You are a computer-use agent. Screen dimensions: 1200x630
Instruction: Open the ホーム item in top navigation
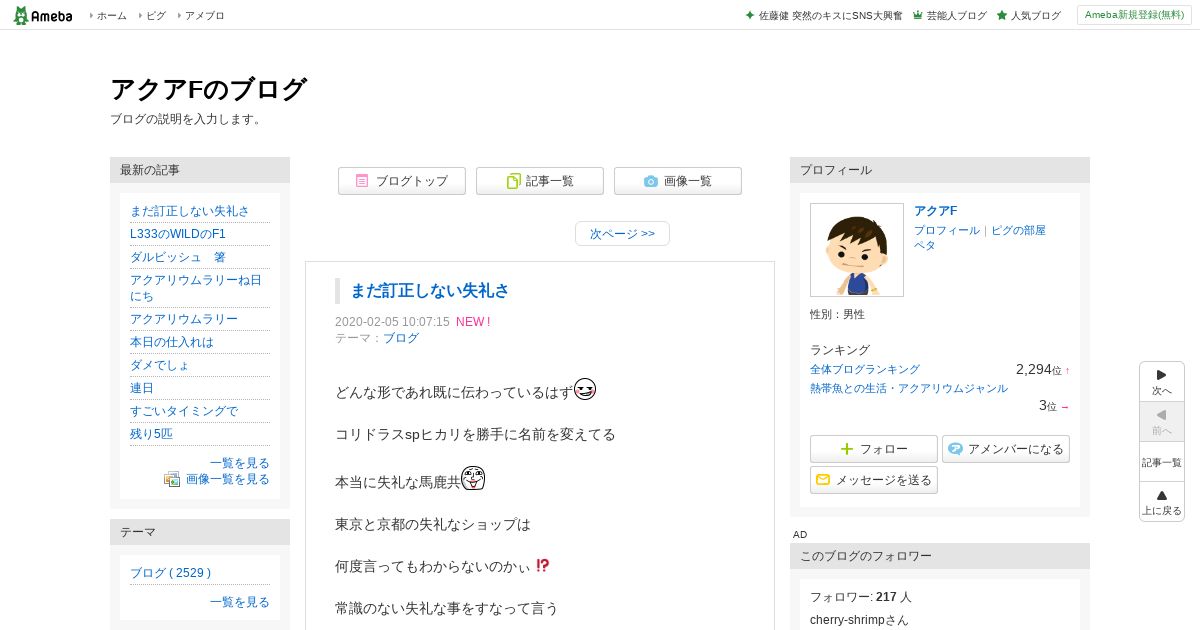pyautogui.click(x=112, y=16)
